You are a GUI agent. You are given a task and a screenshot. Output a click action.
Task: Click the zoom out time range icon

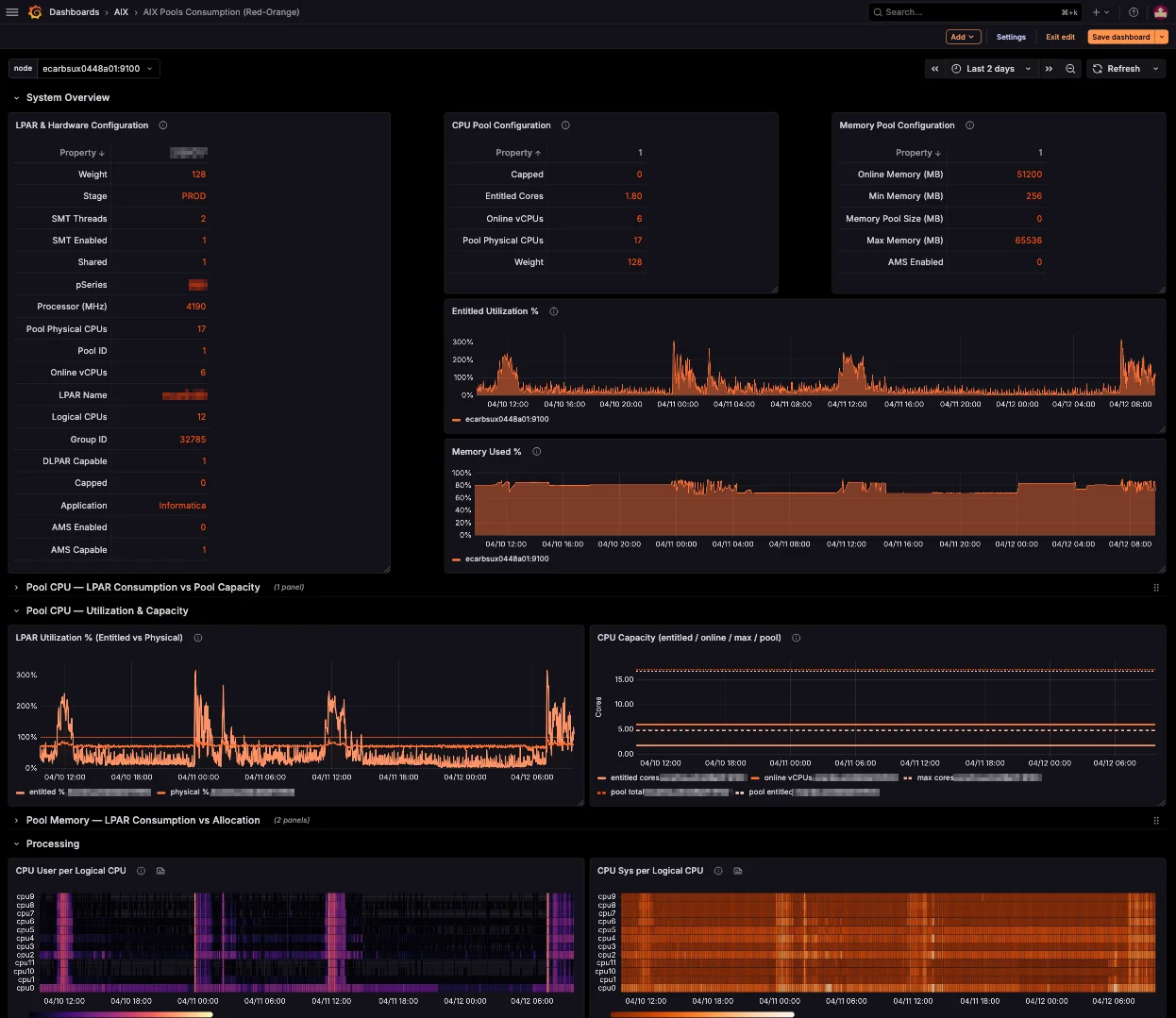(x=1069, y=68)
